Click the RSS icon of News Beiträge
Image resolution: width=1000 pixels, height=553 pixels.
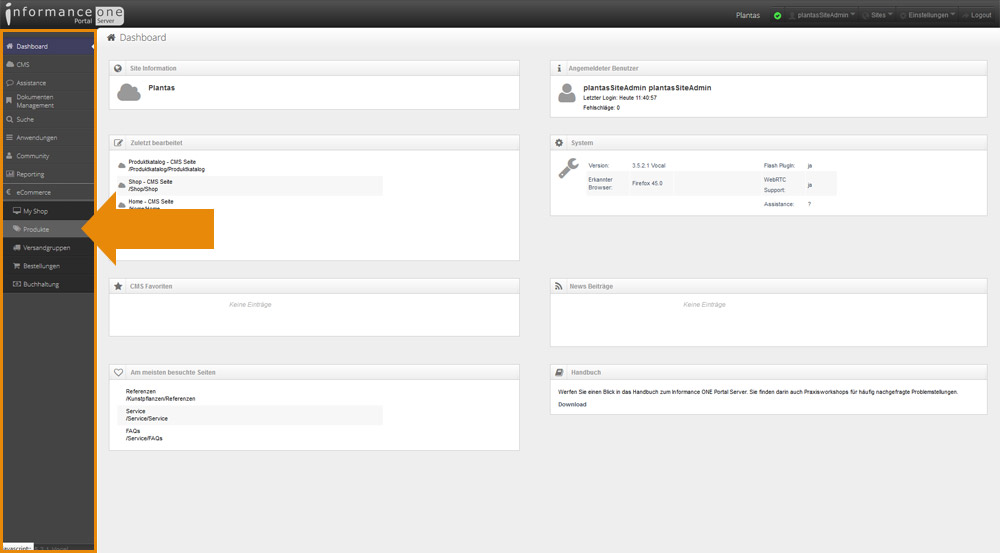click(x=559, y=286)
